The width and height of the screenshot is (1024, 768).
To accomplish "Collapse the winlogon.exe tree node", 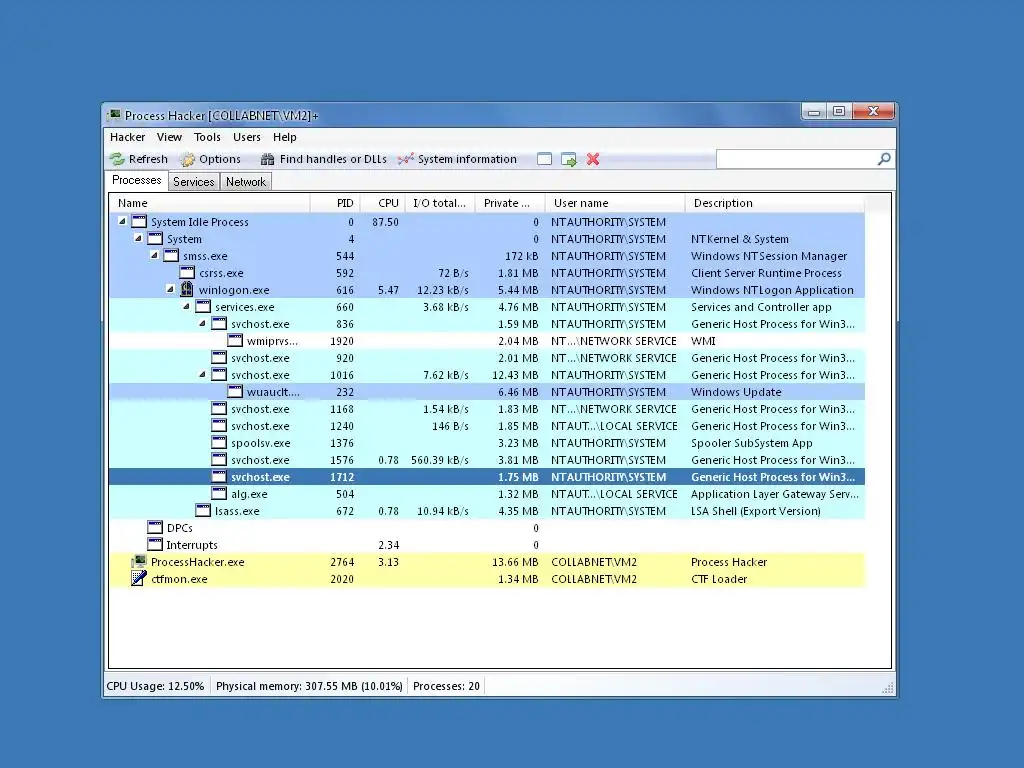I will click(170, 289).
